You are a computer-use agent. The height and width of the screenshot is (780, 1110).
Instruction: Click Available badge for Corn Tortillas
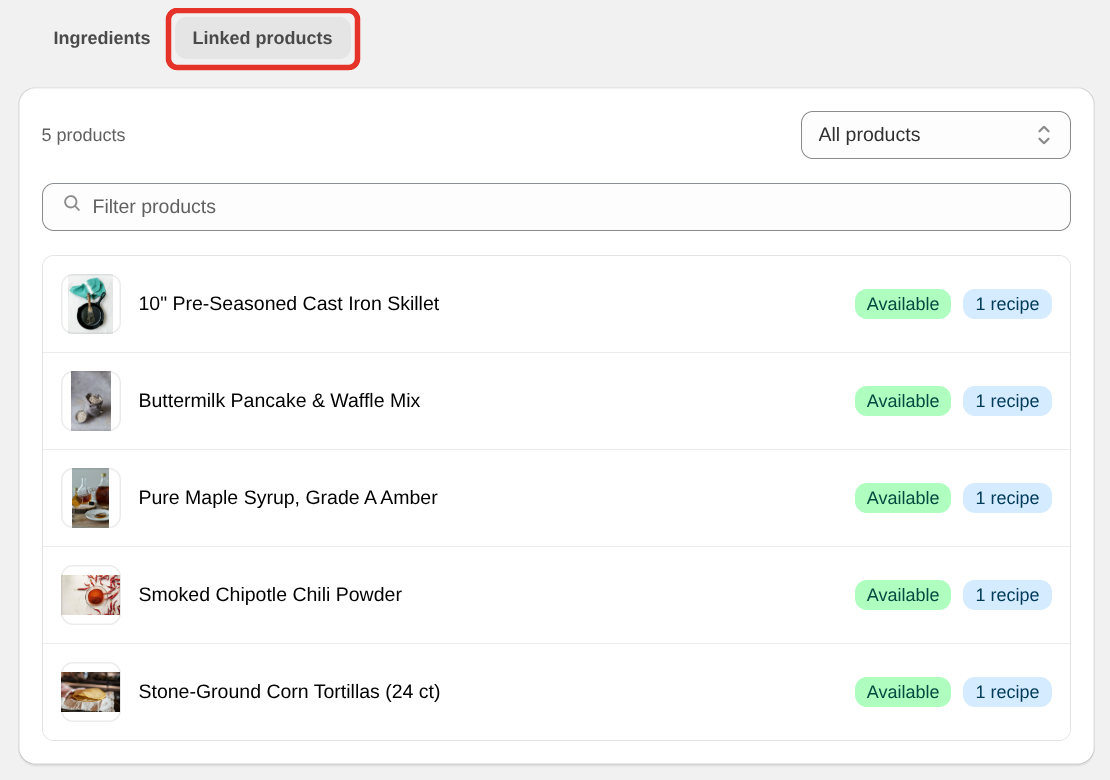pyautogui.click(x=903, y=692)
